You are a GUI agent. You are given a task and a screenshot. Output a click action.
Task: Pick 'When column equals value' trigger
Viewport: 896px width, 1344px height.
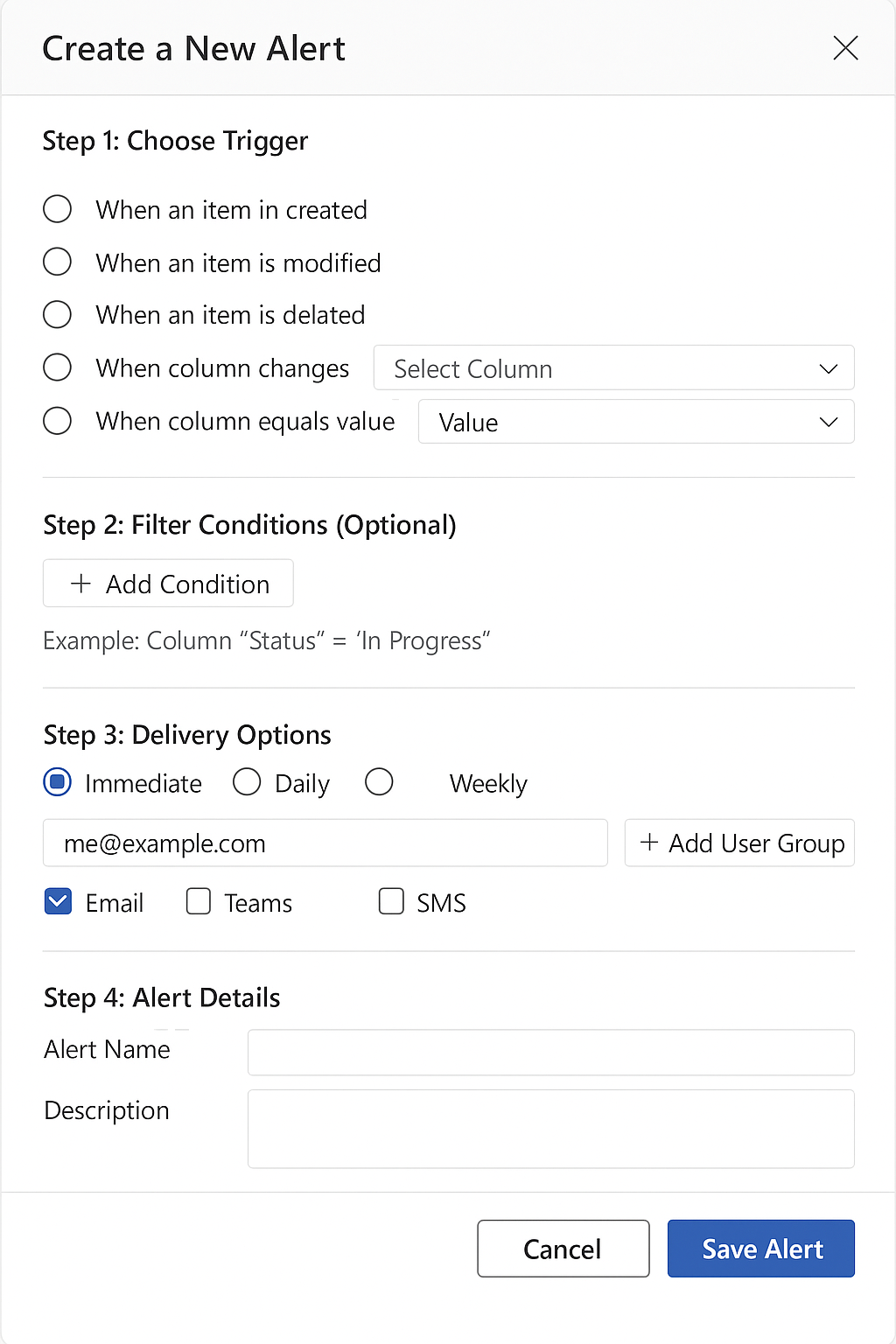pos(58,421)
